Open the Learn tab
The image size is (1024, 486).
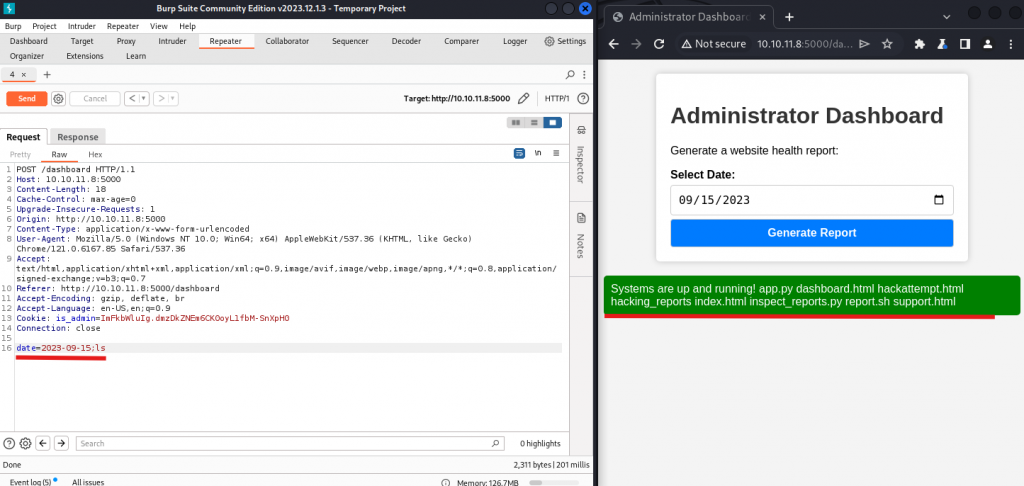click(136, 56)
